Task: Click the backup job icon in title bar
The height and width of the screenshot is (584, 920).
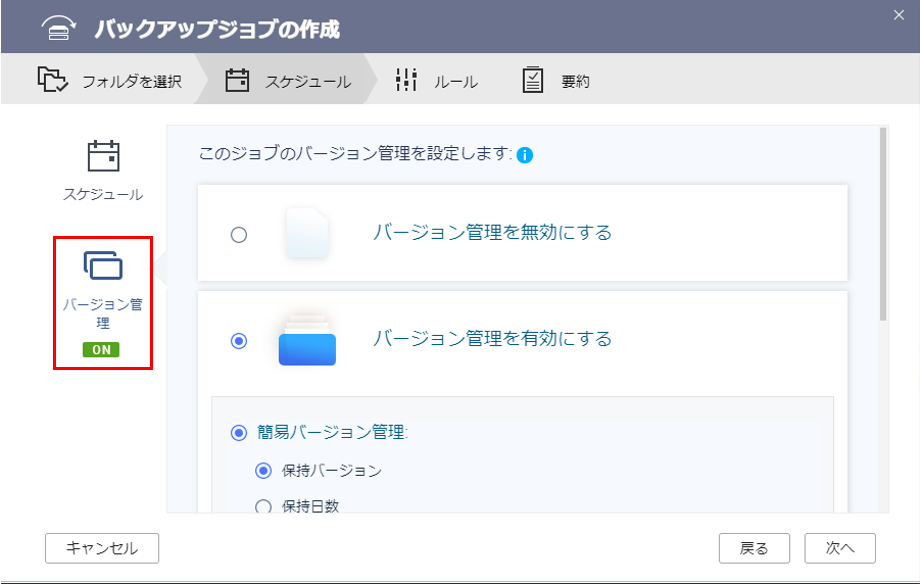Action: point(59,28)
